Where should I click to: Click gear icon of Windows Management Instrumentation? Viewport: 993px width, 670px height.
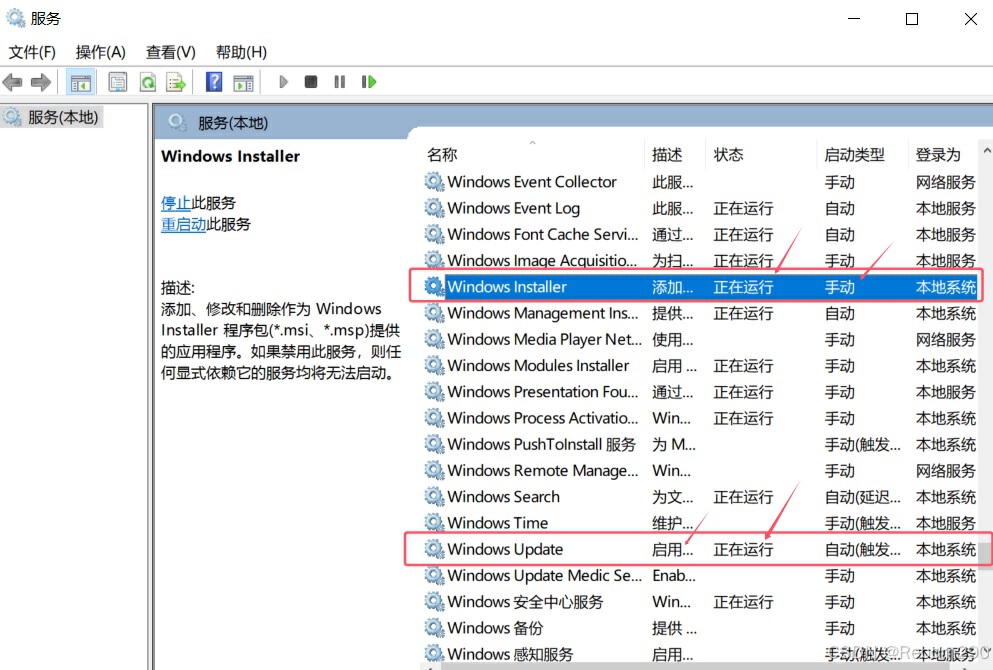434,313
